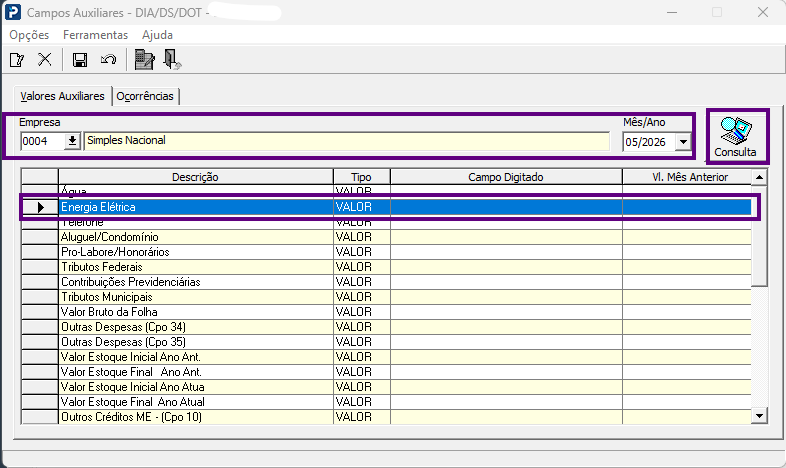Click the New record toolbar icon

(17, 60)
